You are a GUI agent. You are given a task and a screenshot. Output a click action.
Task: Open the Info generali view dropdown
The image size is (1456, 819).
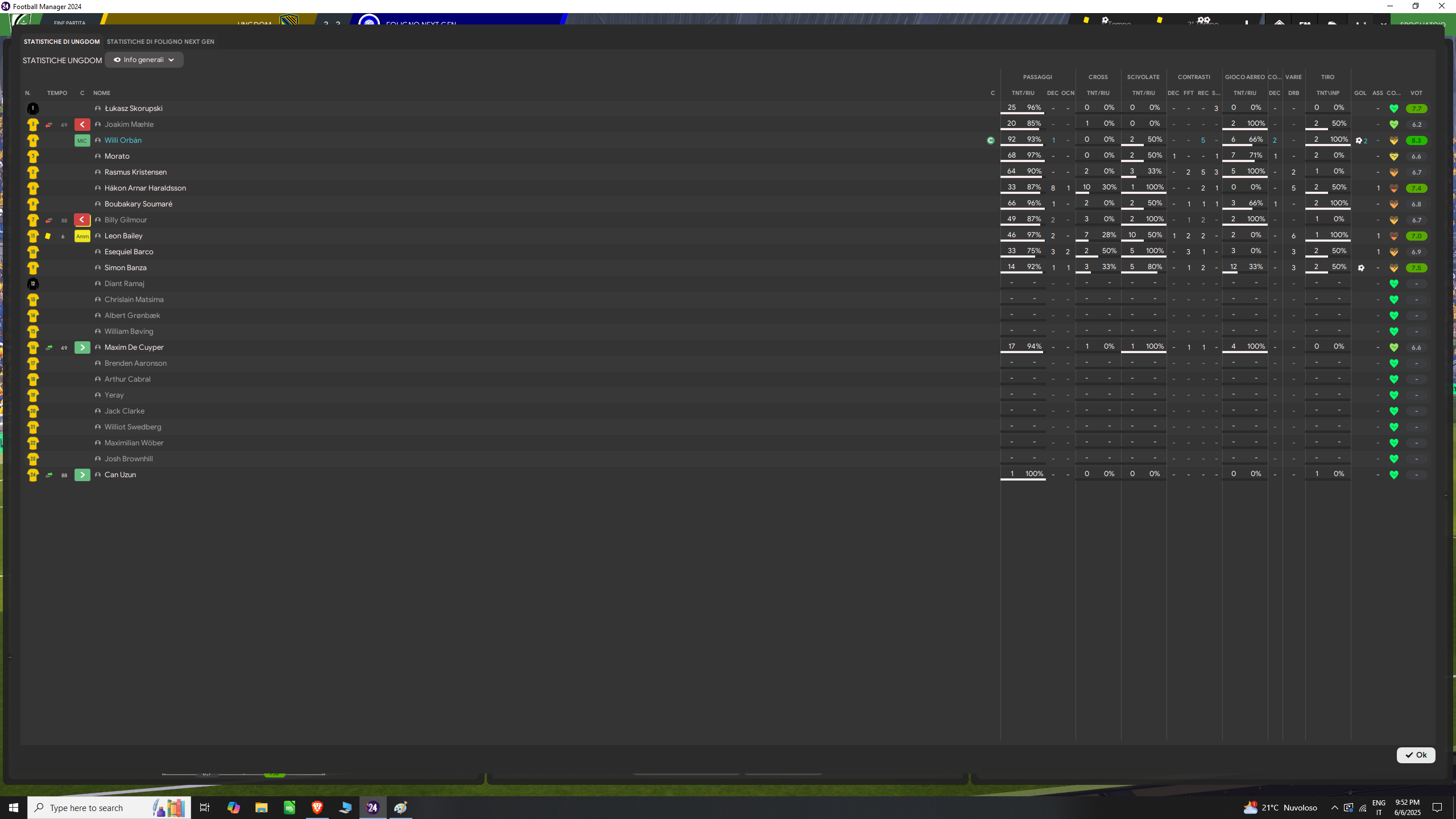point(144,60)
